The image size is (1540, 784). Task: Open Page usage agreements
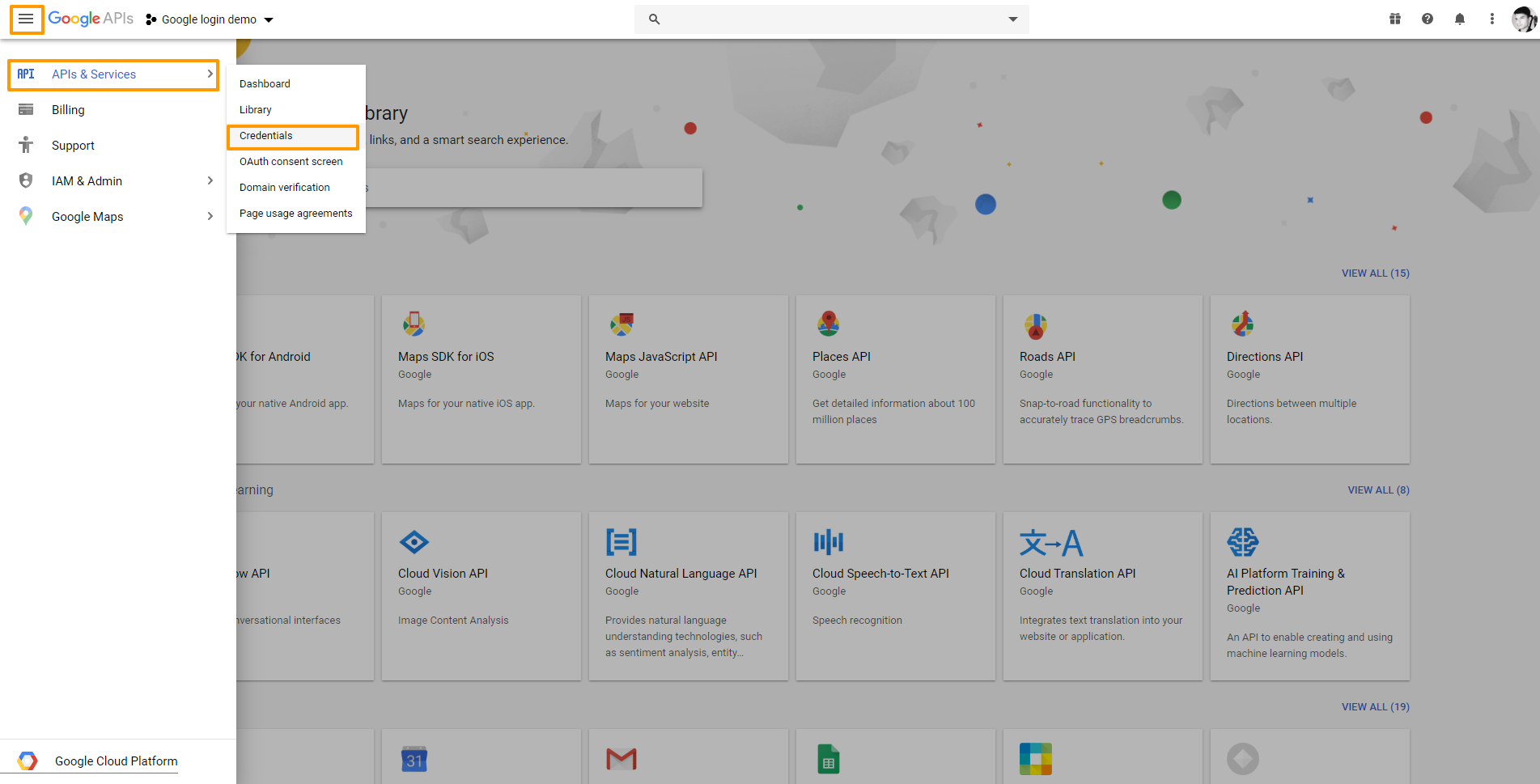point(296,213)
